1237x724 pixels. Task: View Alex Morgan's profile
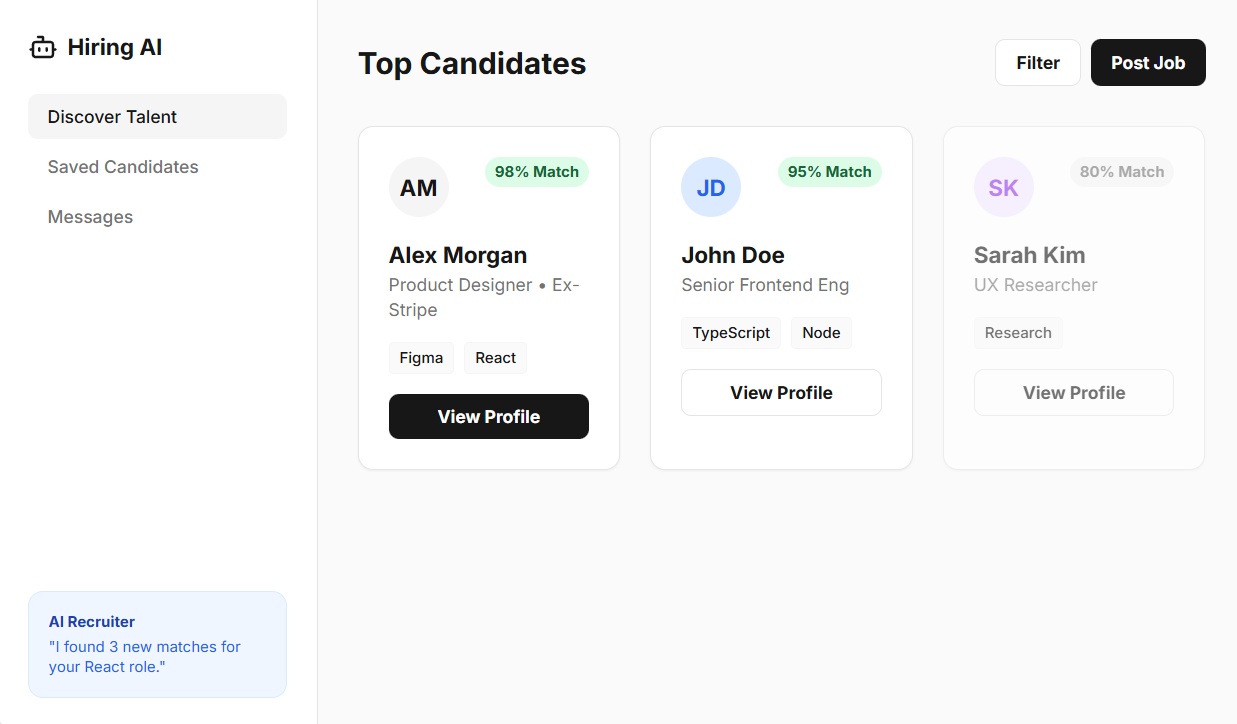tap(488, 416)
